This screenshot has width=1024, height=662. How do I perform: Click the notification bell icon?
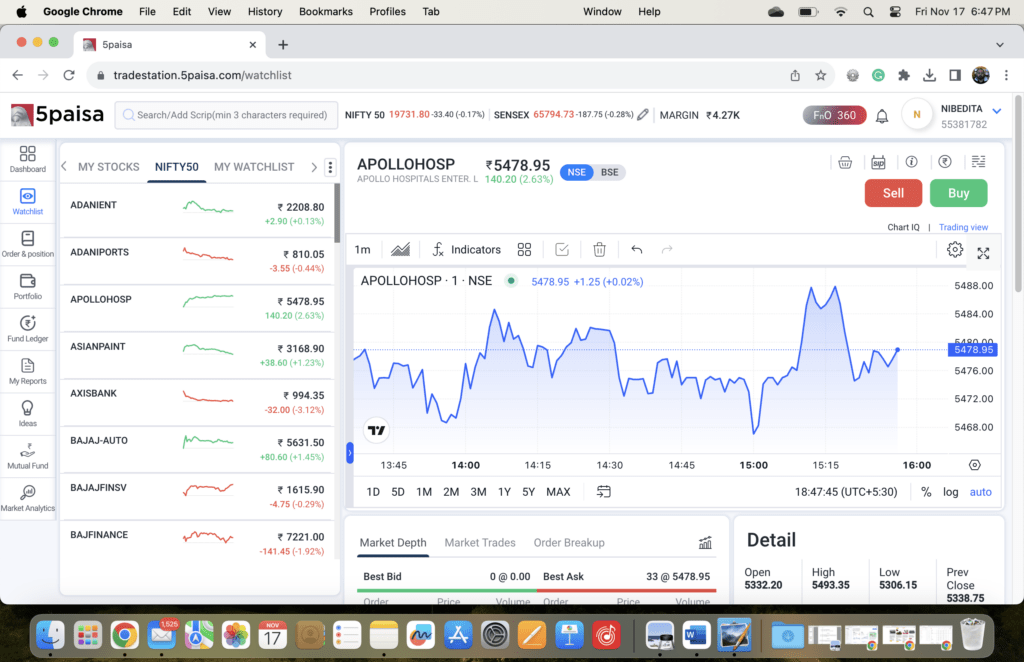tap(882, 116)
